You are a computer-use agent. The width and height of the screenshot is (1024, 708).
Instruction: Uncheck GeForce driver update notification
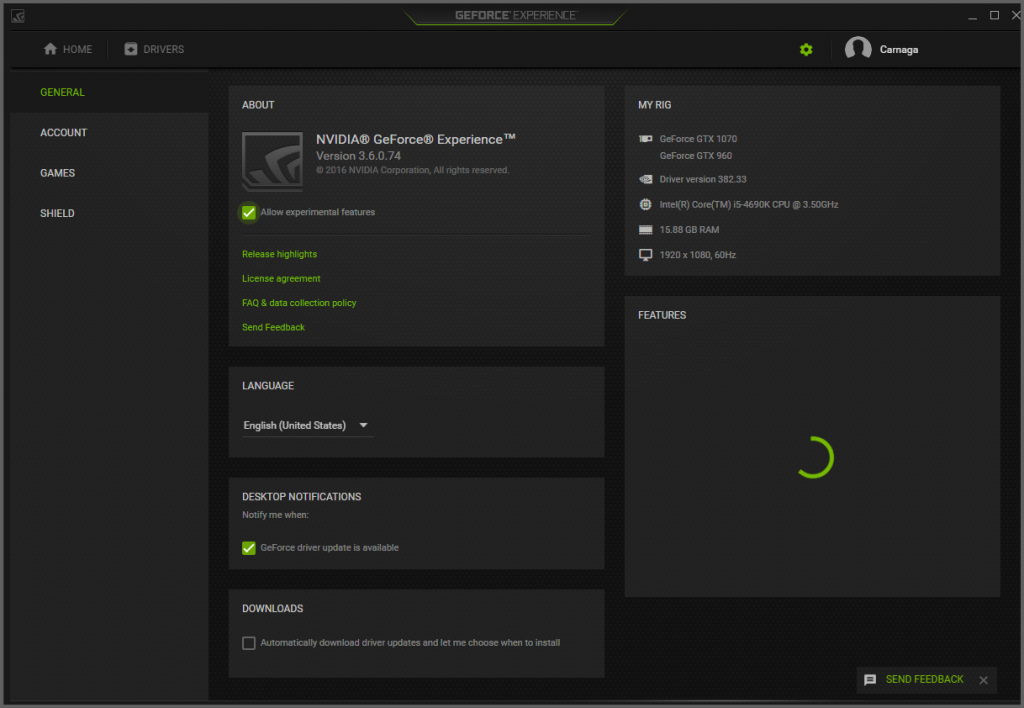point(249,548)
